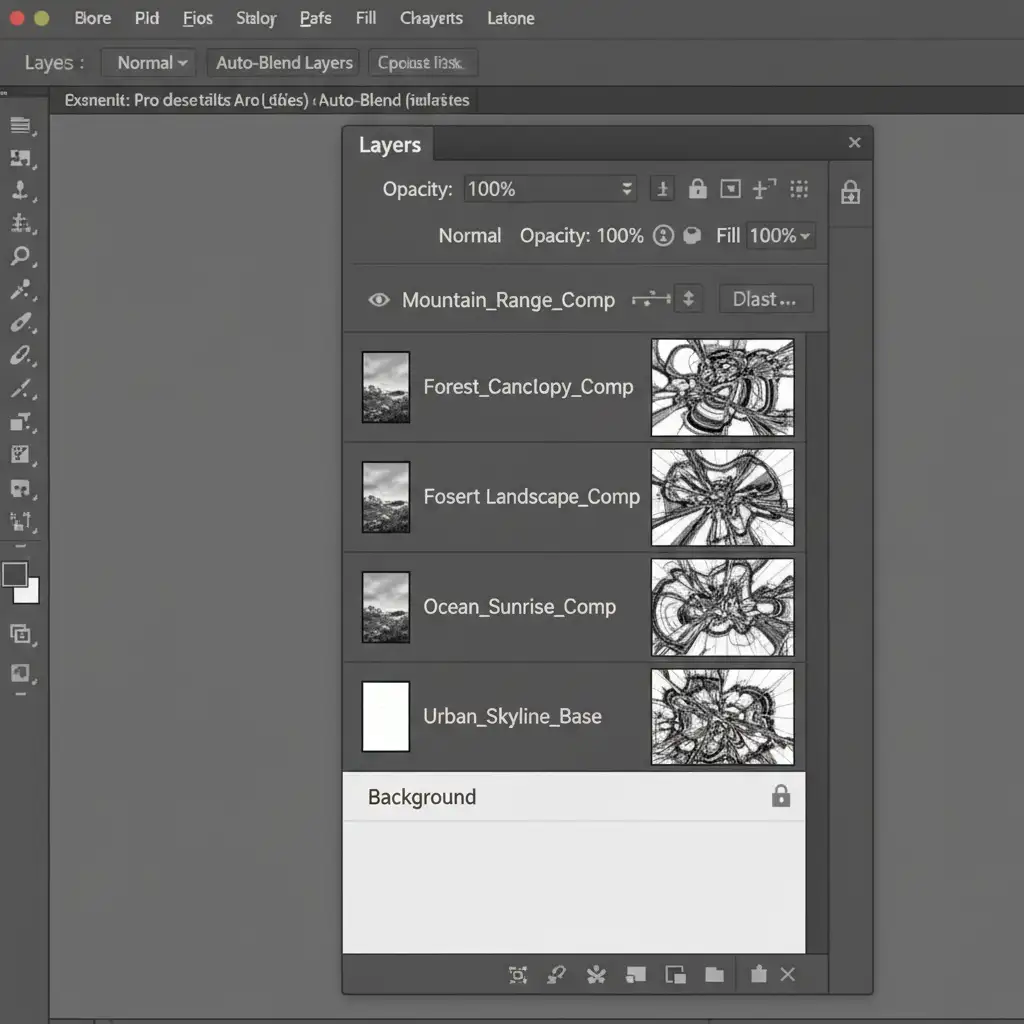Open the Fill menu in menu bar

(x=366, y=18)
